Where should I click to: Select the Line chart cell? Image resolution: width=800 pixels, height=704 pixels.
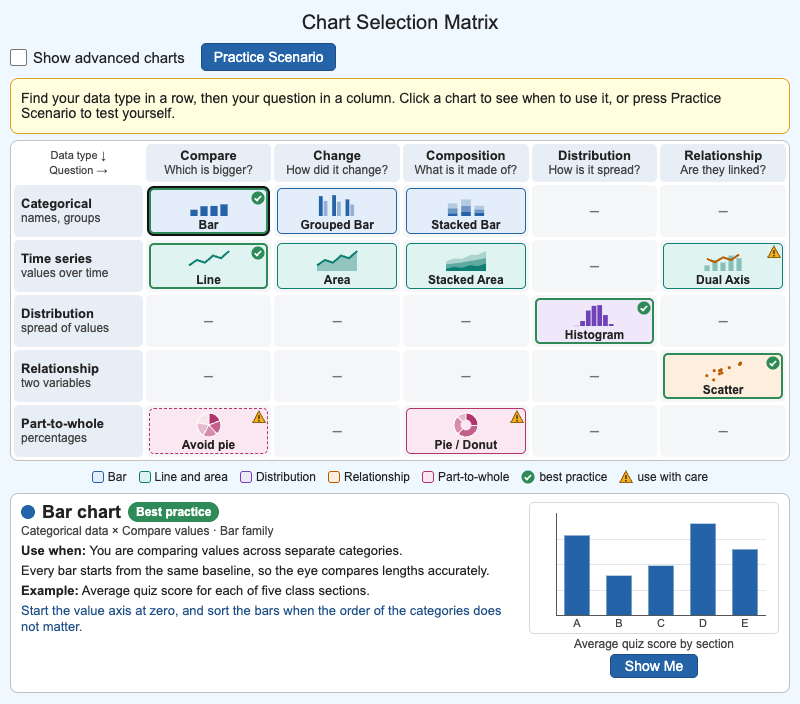tap(208, 266)
